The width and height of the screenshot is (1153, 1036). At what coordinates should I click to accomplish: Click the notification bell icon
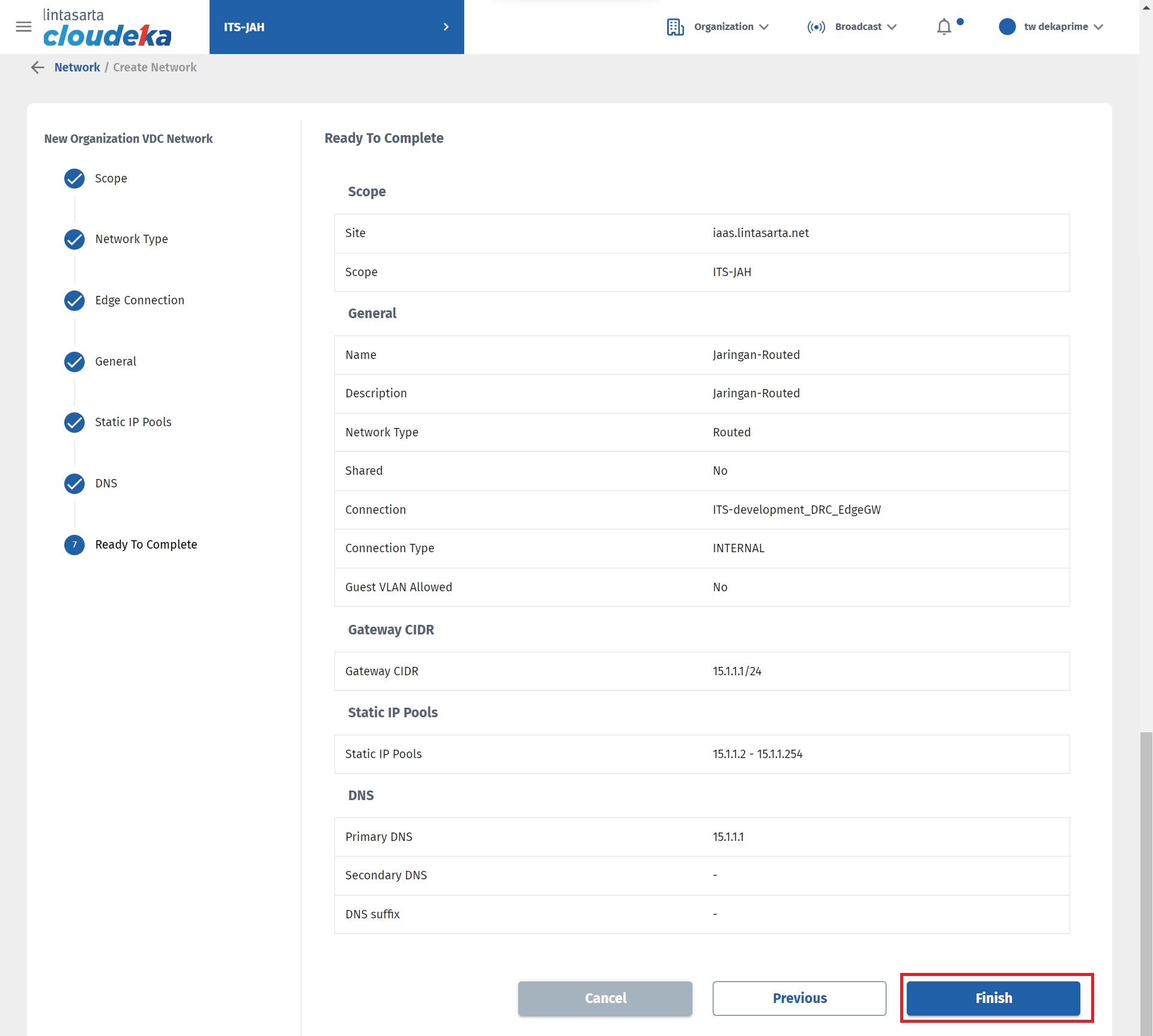944,26
